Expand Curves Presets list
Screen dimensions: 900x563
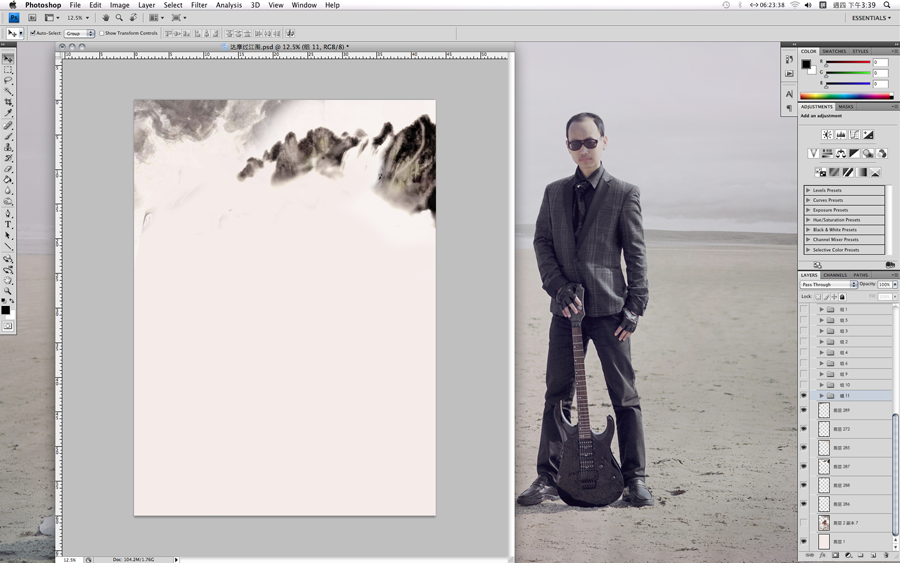(x=808, y=200)
